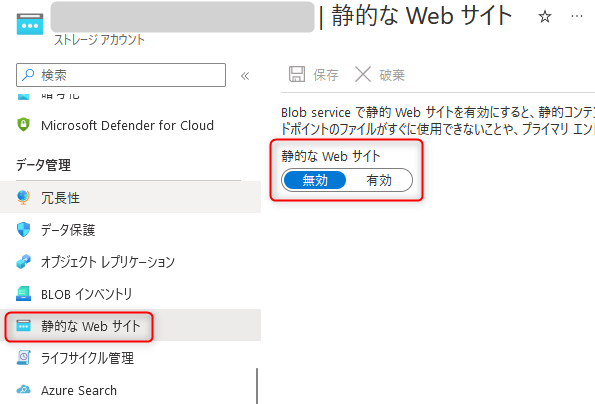The height and width of the screenshot is (404, 595).
Task: Click the storage account resource icon
Action: click(x=30, y=24)
